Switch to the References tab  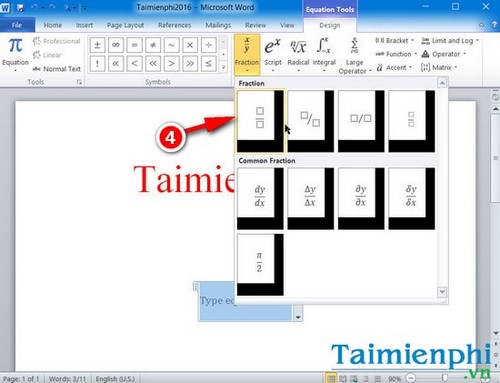coord(175,25)
